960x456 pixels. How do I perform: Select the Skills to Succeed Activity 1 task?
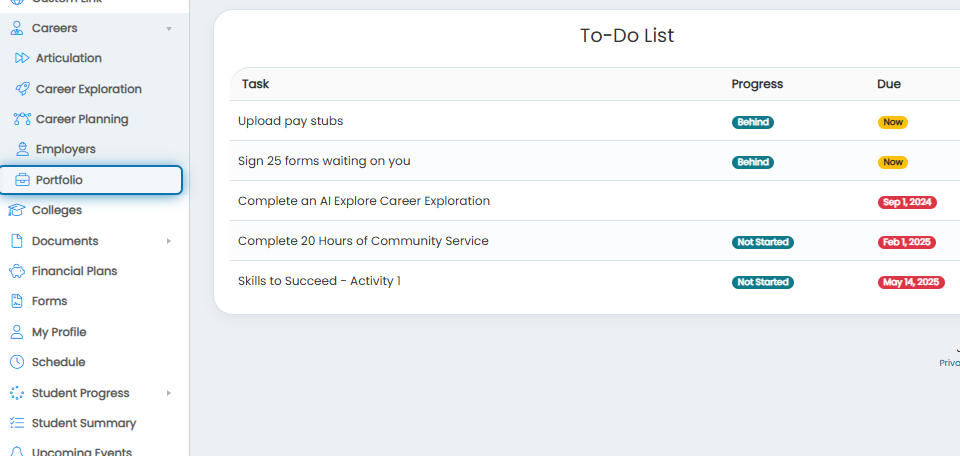coord(319,281)
